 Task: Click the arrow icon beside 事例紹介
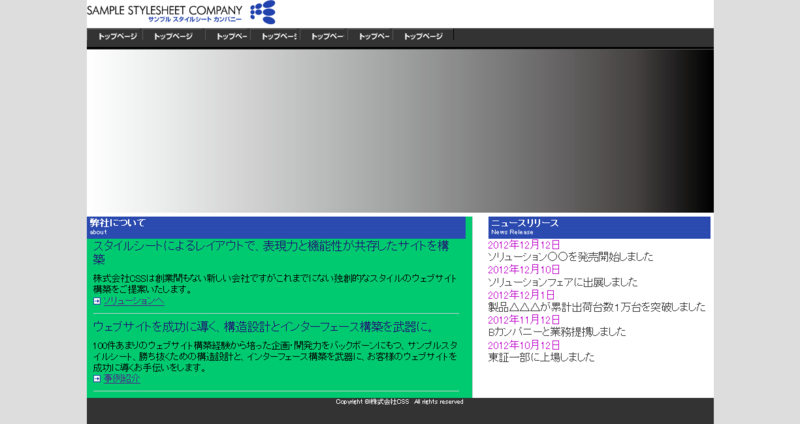pos(97,379)
